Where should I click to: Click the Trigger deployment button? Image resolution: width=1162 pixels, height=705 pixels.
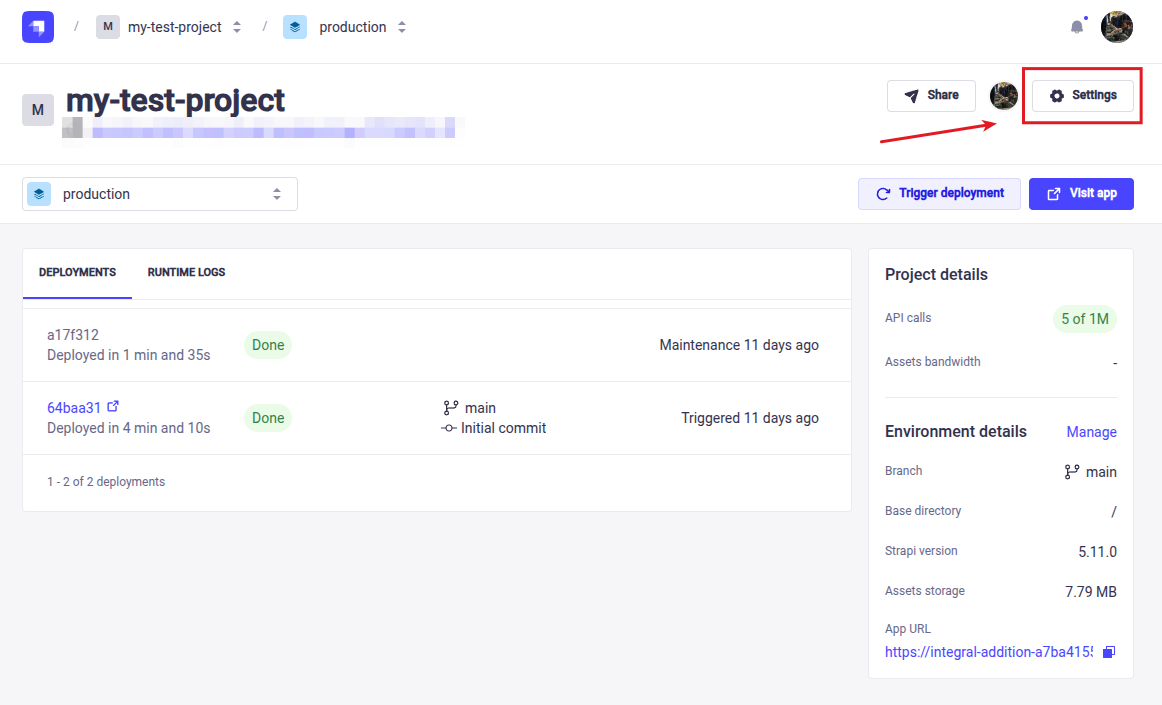pyautogui.click(x=939, y=194)
